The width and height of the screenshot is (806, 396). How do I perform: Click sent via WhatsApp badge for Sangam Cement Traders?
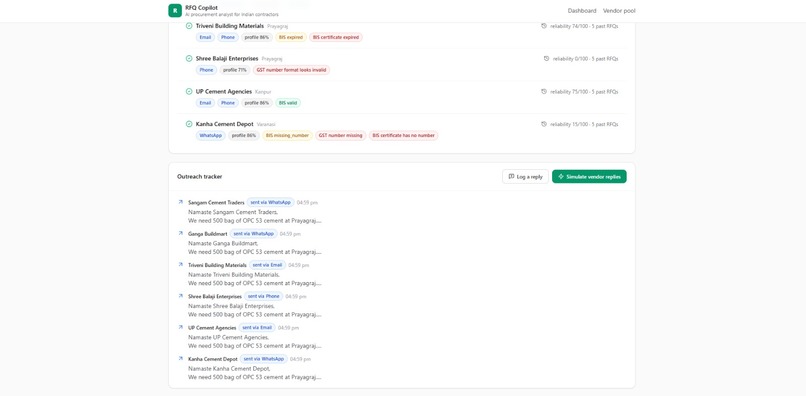tap(270, 203)
